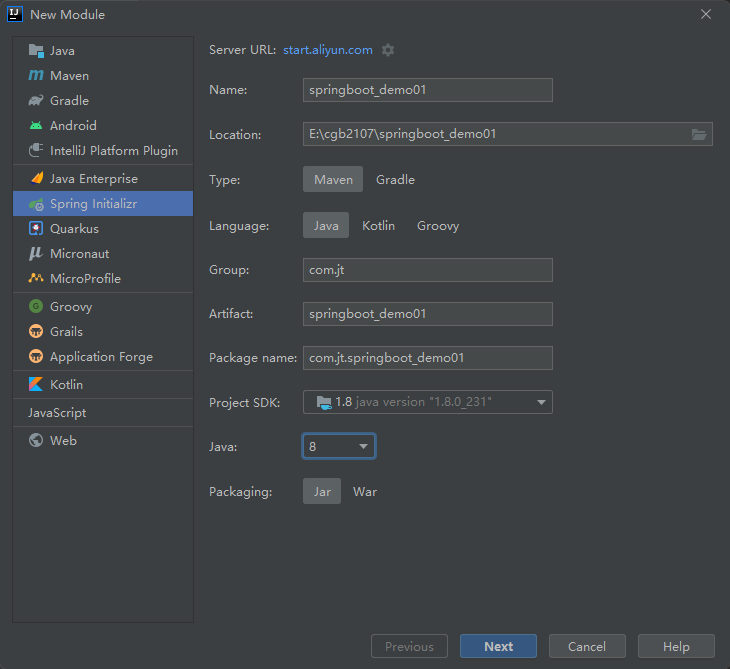The image size is (730, 669).
Task: Select the Micronaut icon entry
Action: [x=36, y=254]
